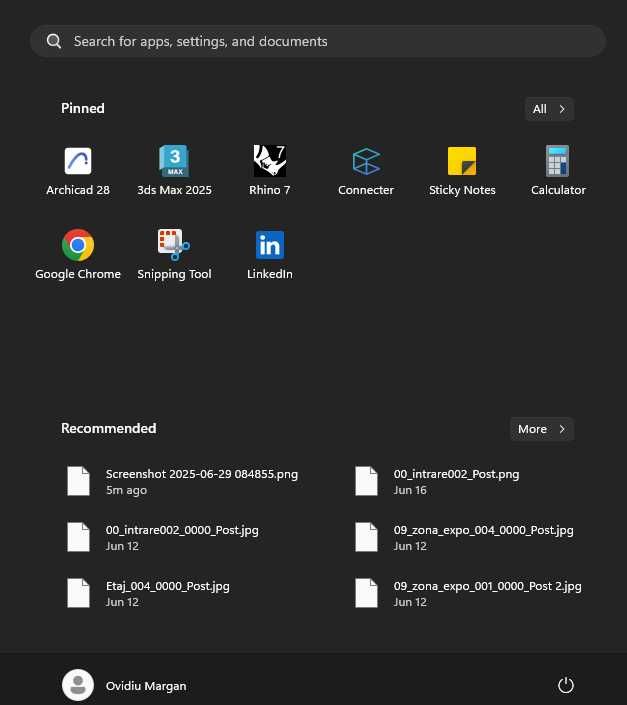This screenshot has height=705, width=627.
Task: Open recommended file Screenshot 2025-06-29 084855.png
Action: point(182,481)
